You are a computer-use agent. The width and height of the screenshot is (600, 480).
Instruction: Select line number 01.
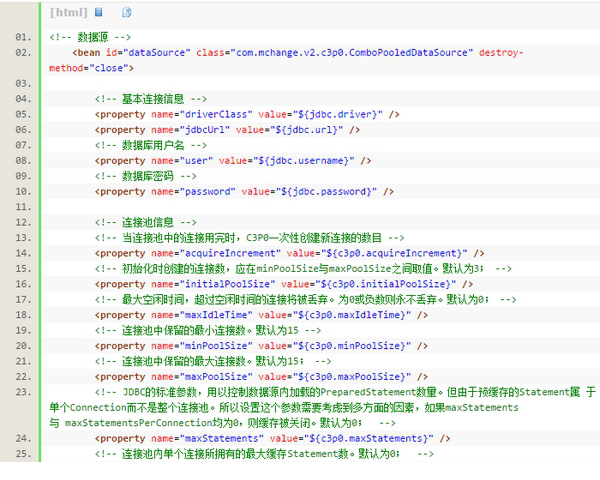pos(23,37)
